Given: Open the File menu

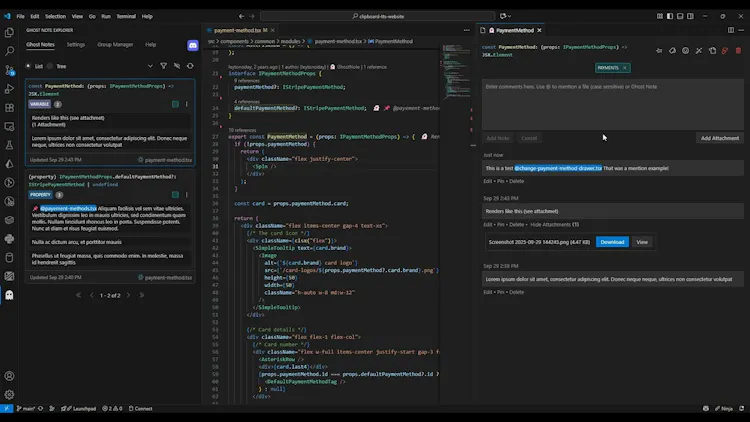Looking at the screenshot, I should tap(21, 16).
